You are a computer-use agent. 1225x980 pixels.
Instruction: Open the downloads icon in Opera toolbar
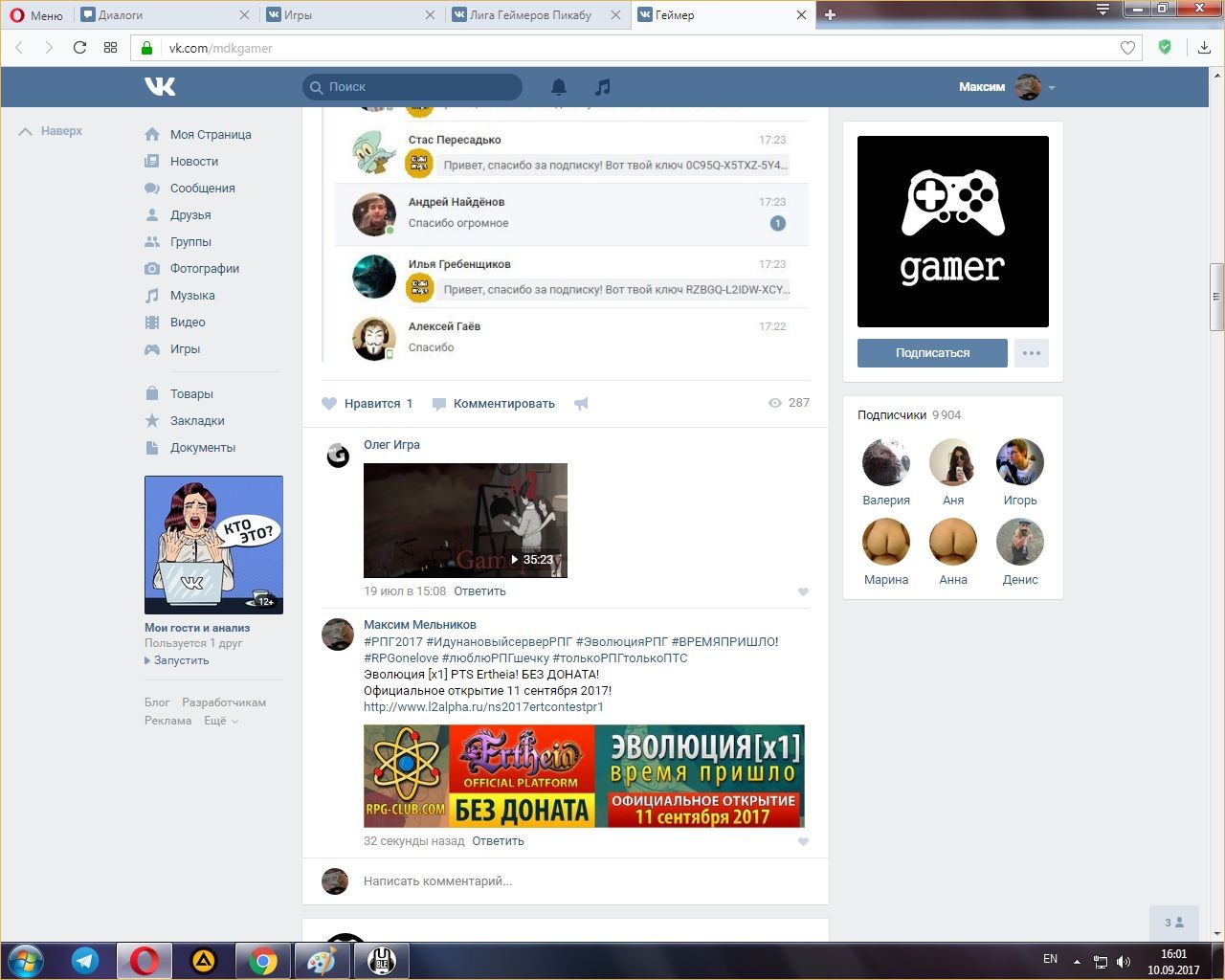[x=1204, y=48]
